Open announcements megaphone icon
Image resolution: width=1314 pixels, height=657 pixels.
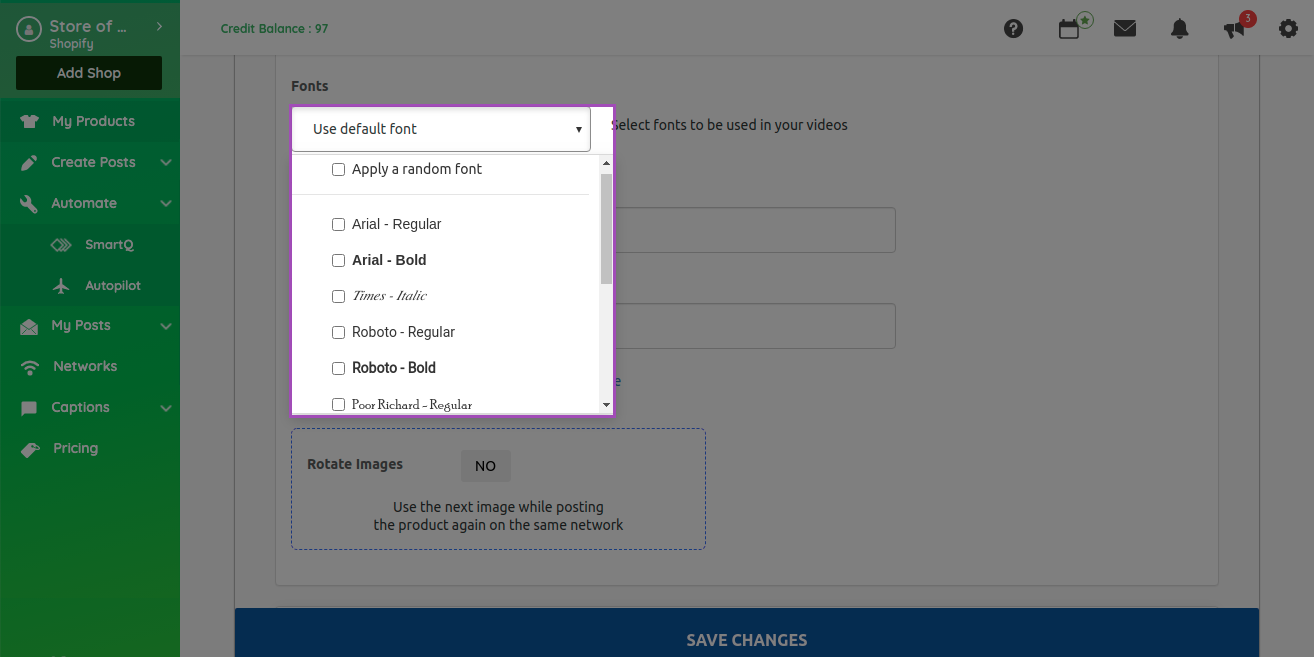[x=1235, y=29]
